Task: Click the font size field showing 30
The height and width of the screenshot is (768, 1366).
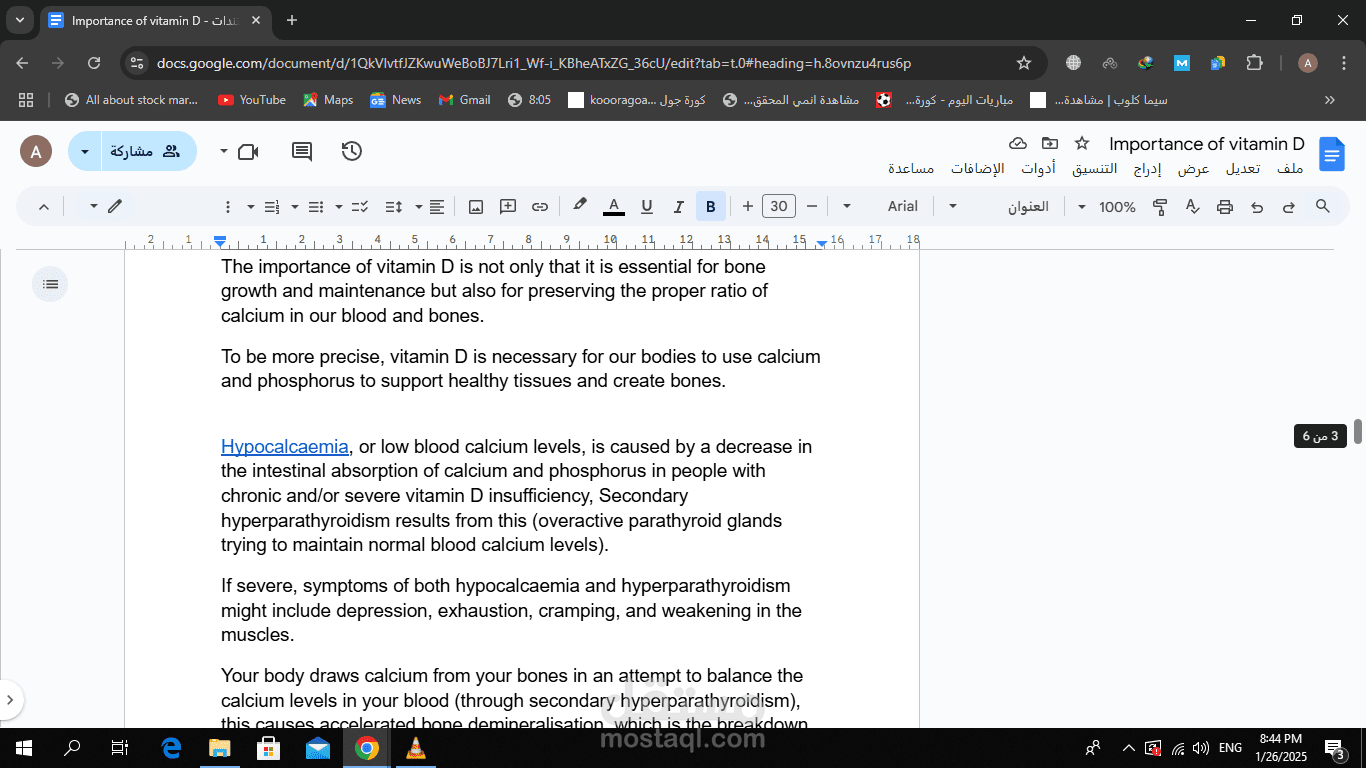Action: point(779,207)
